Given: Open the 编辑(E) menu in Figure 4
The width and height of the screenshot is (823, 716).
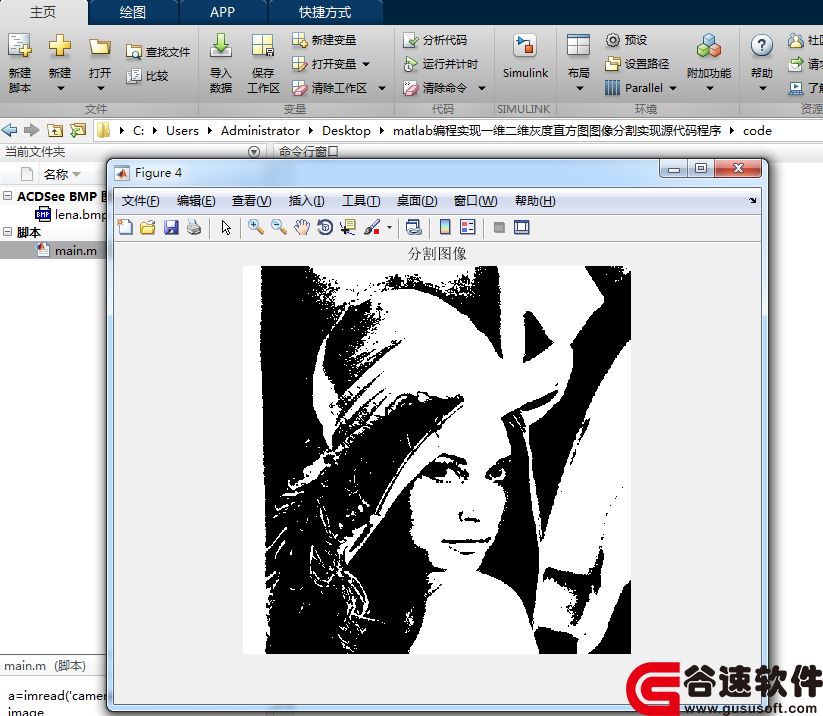Looking at the screenshot, I should click(x=196, y=201).
